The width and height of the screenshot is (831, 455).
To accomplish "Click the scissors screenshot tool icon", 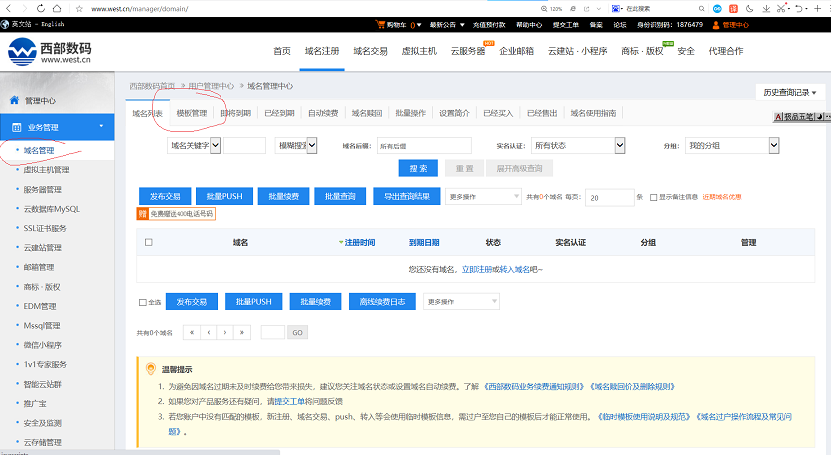I will (781, 8).
